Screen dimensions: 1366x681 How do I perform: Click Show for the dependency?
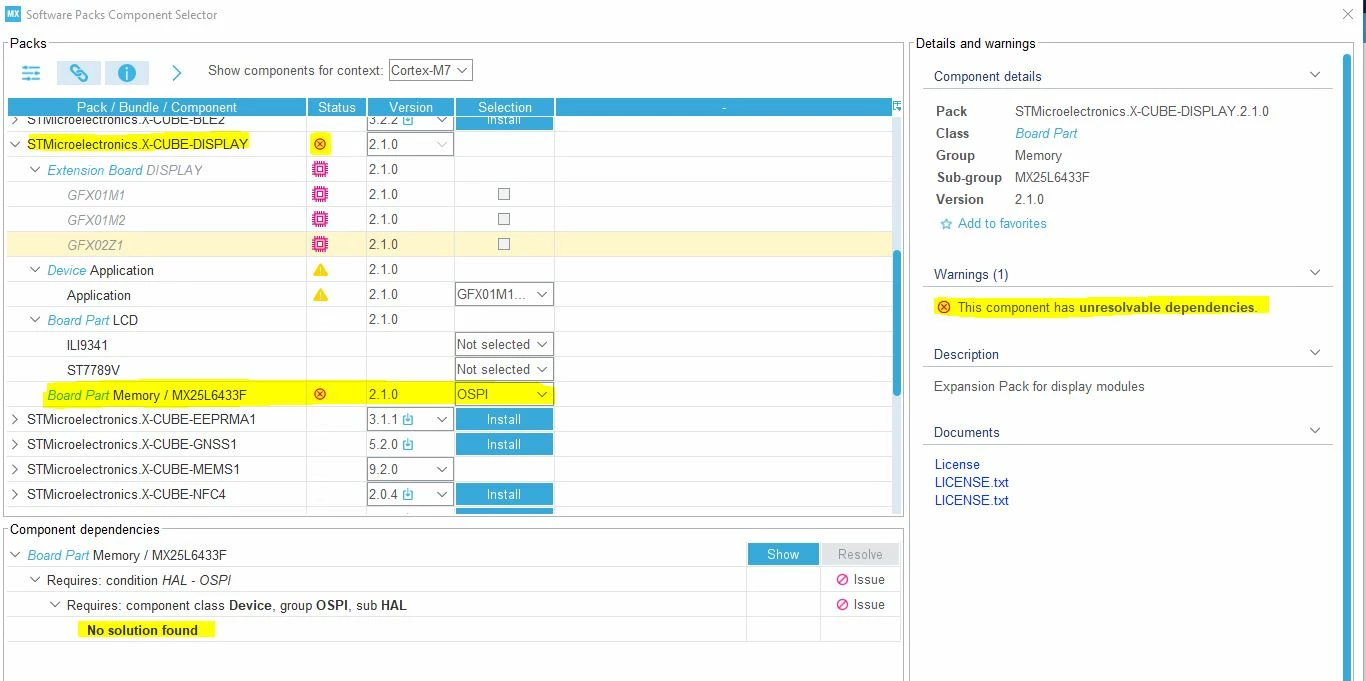pyautogui.click(x=783, y=554)
